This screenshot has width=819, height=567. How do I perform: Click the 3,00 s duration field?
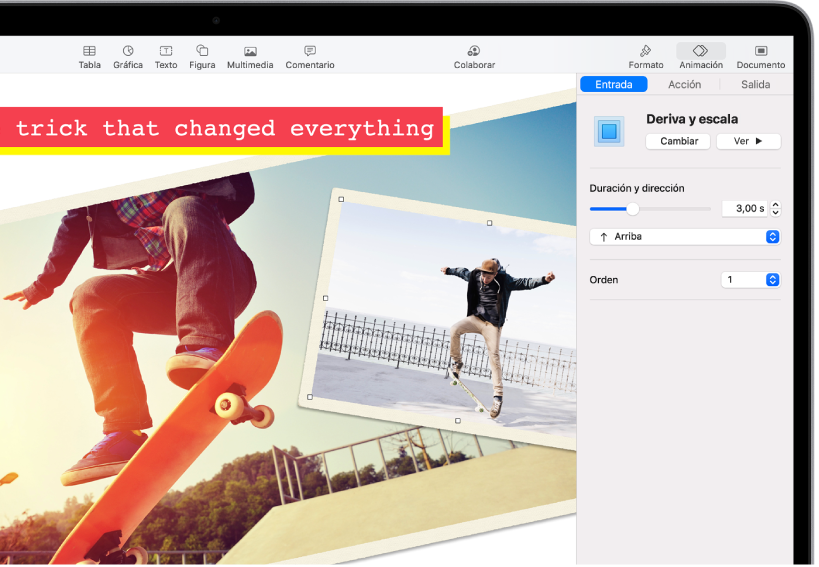coord(744,209)
